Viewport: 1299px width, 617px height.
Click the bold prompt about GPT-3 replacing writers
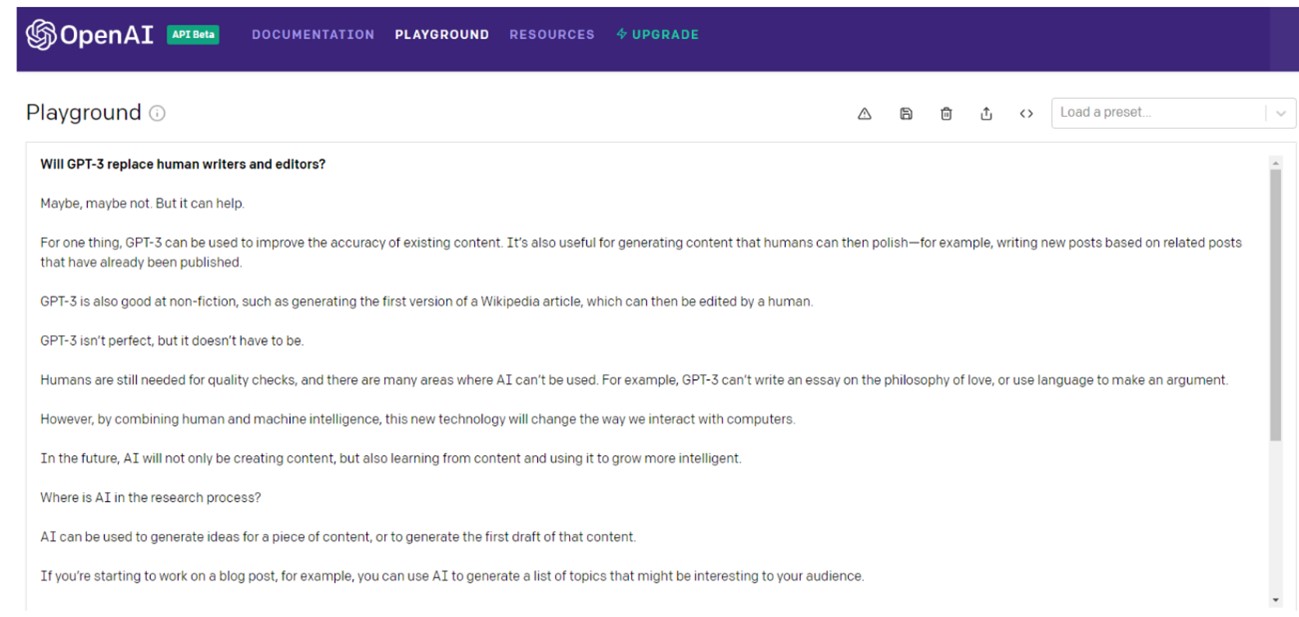(x=183, y=164)
